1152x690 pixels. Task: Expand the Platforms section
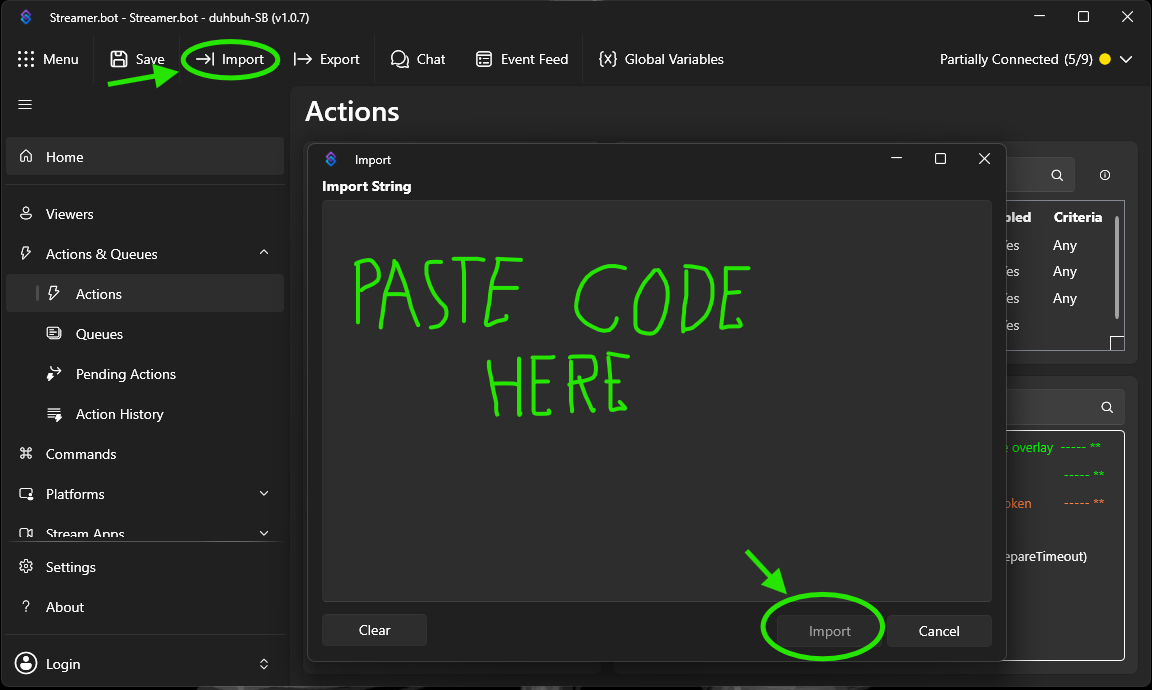[264, 494]
